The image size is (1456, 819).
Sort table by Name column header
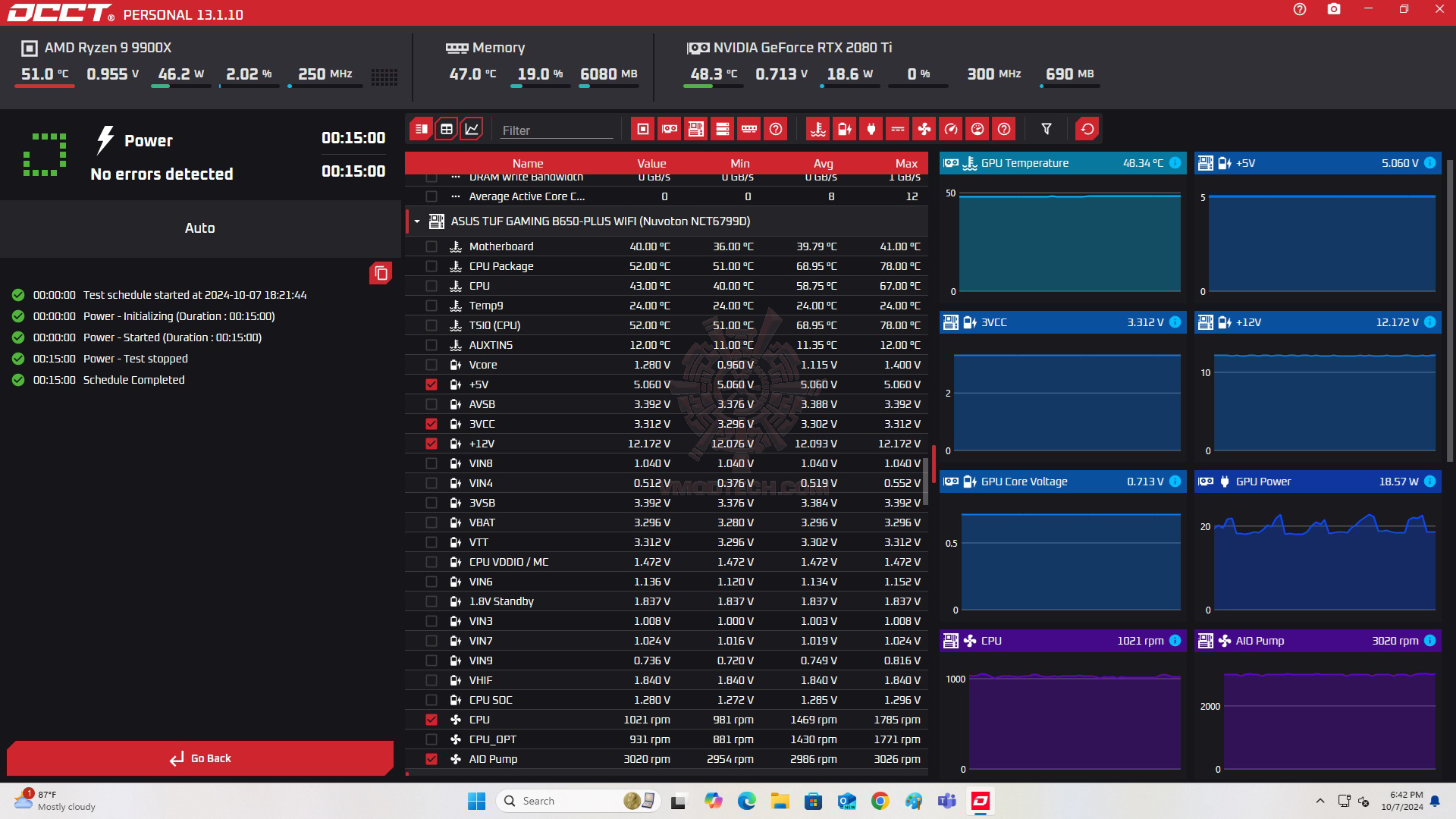(527, 163)
